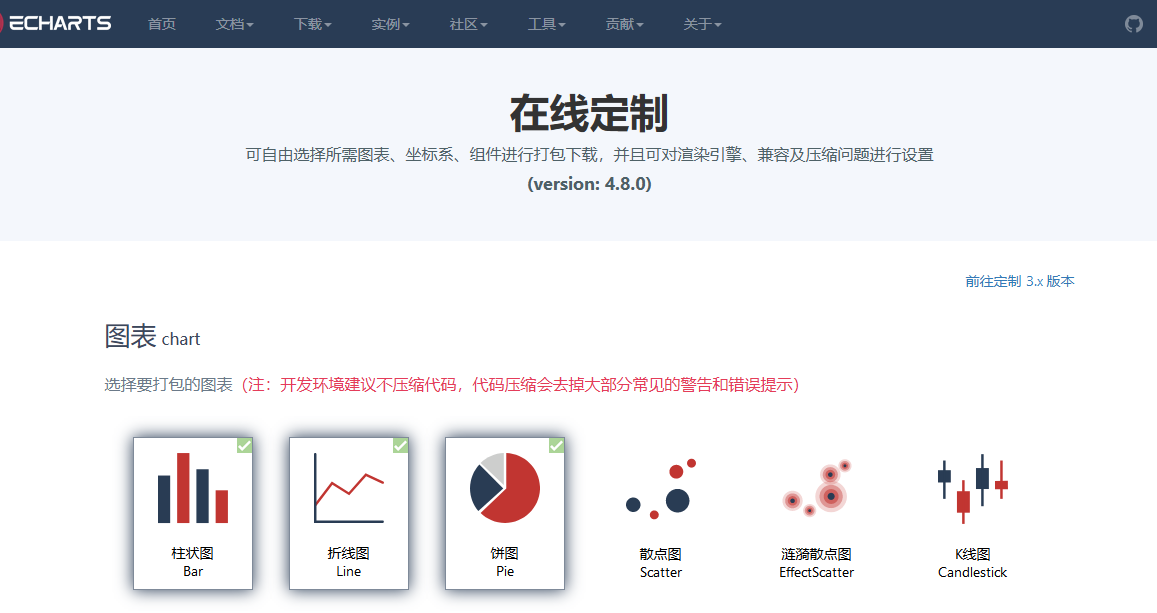1157x613 pixels.
Task: Uncheck the green checkmark on Bar
Action: 244,445
